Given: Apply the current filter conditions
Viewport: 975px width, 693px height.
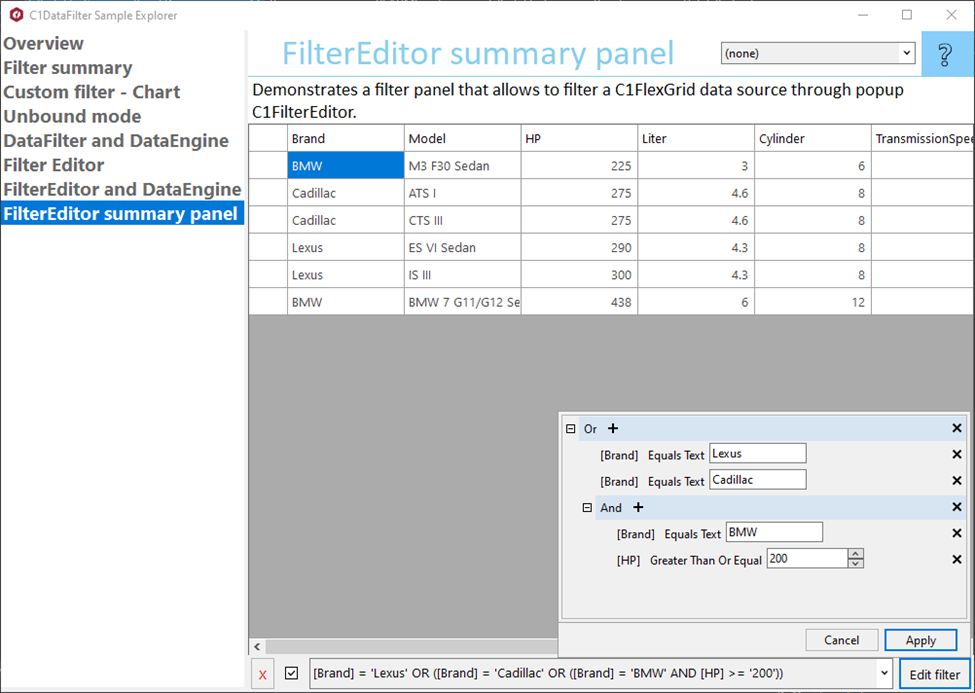Looking at the screenshot, I should click(920, 640).
